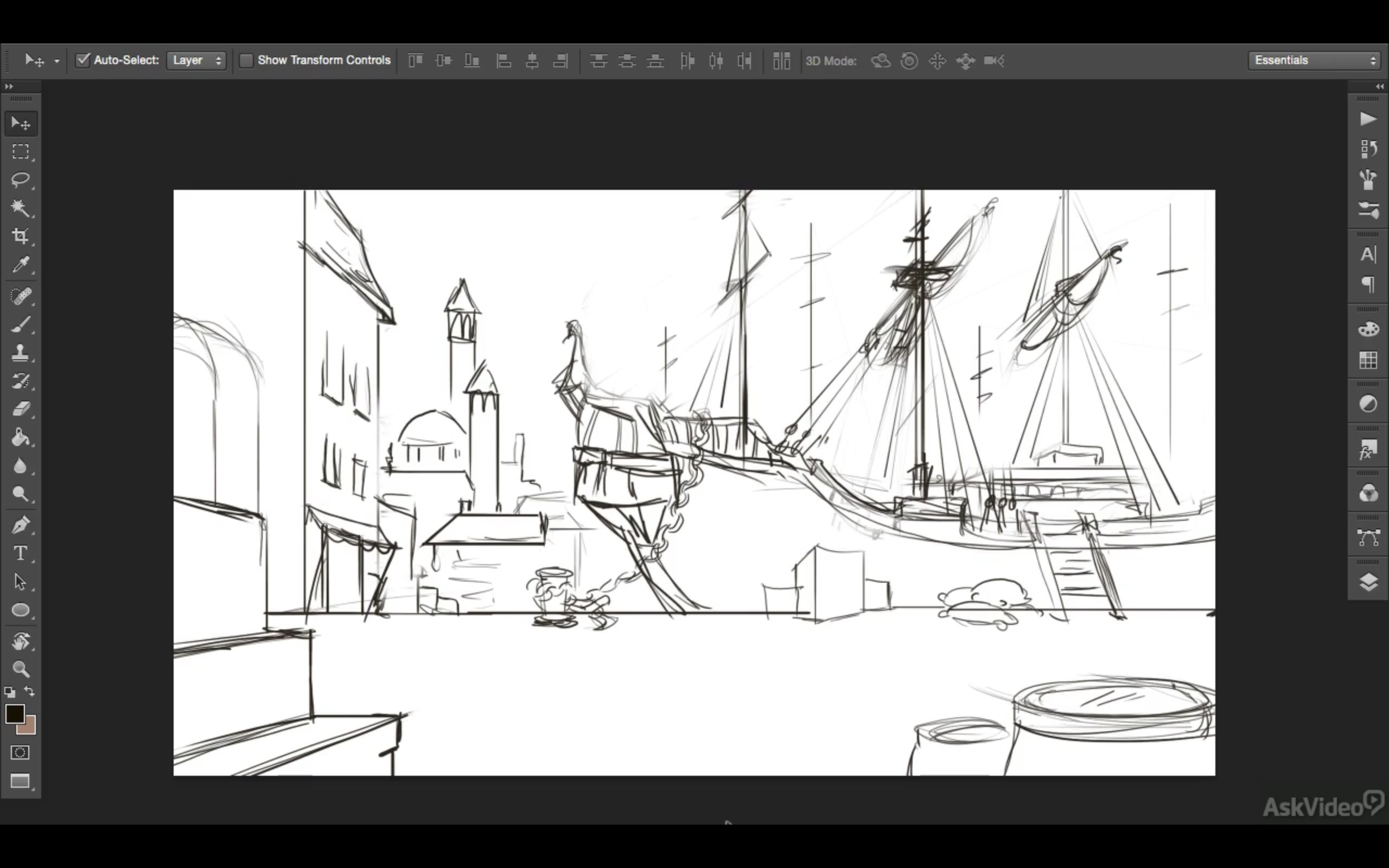Click Align Left Edges button

click(504, 60)
